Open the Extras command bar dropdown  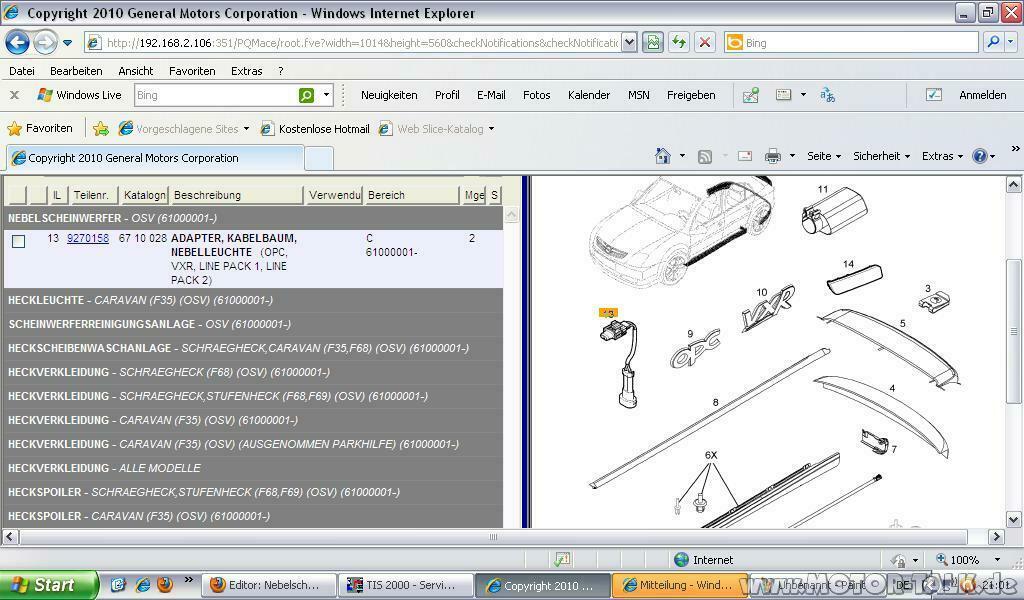[x=942, y=156]
